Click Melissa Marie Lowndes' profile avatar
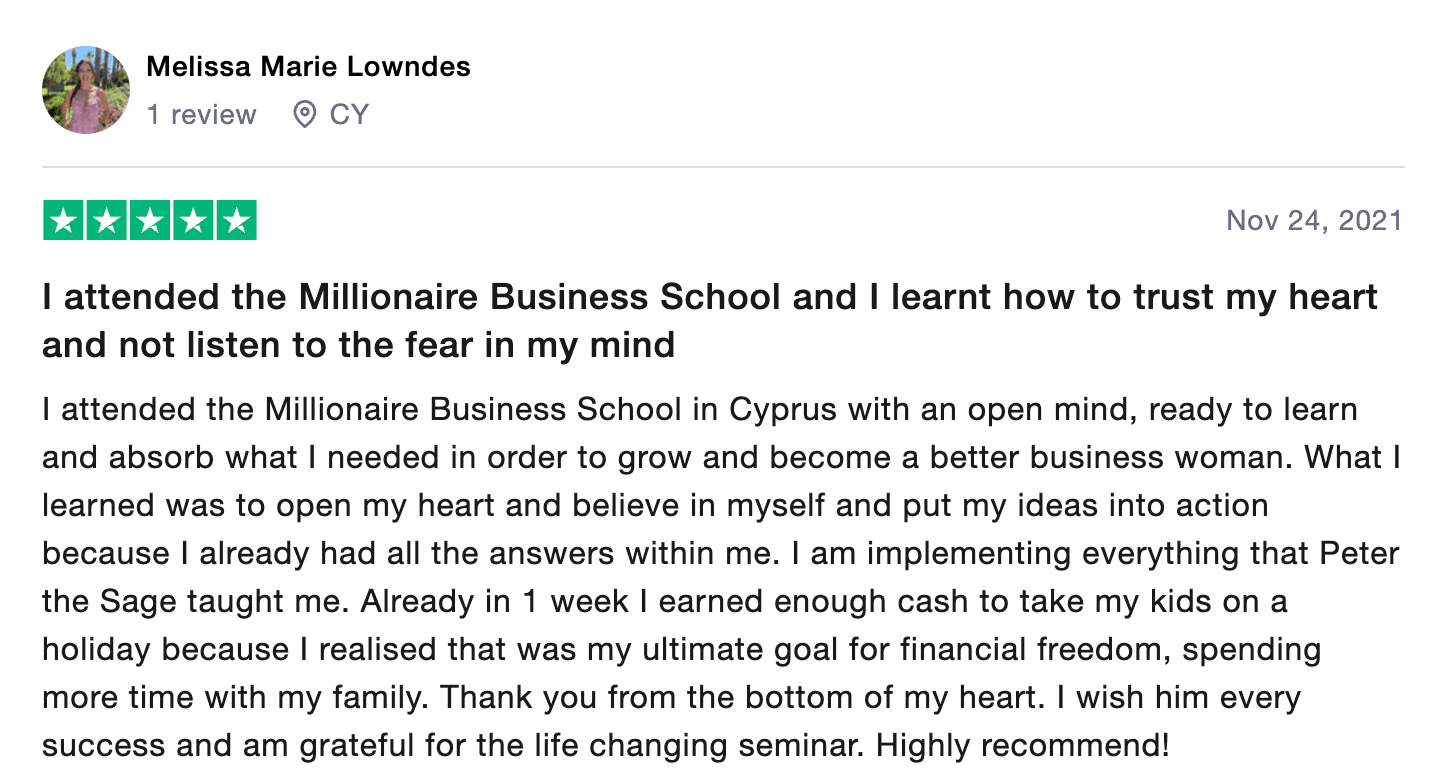 click(86, 90)
